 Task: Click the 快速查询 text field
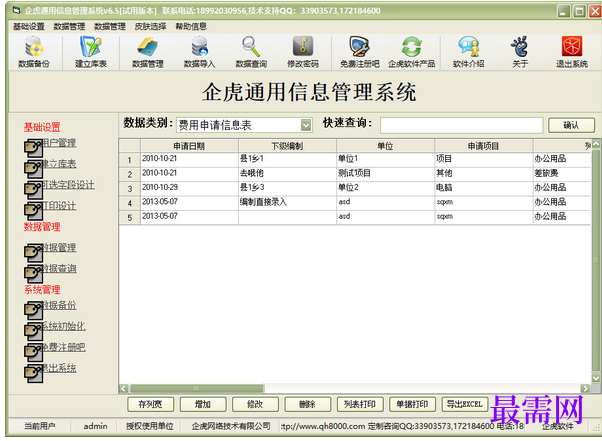(461, 125)
